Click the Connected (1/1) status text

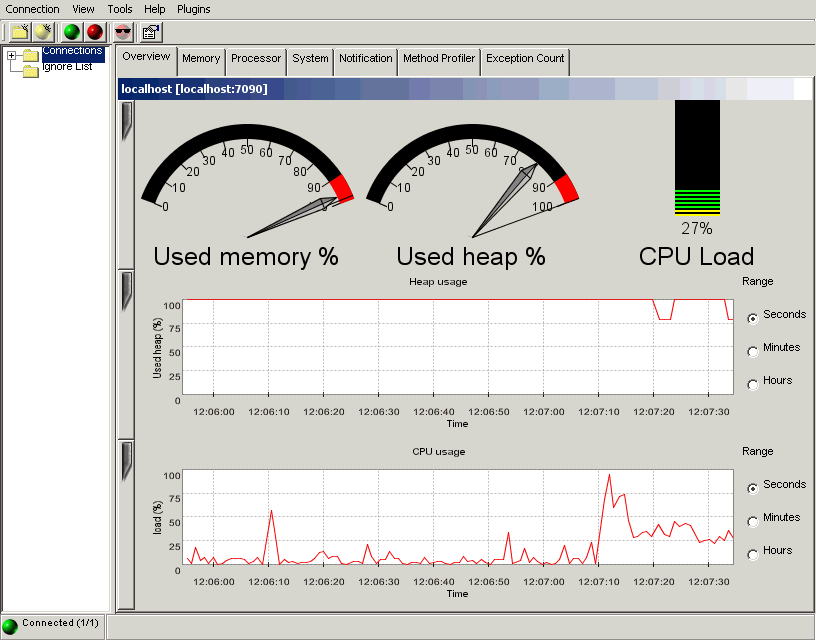pos(60,623)
